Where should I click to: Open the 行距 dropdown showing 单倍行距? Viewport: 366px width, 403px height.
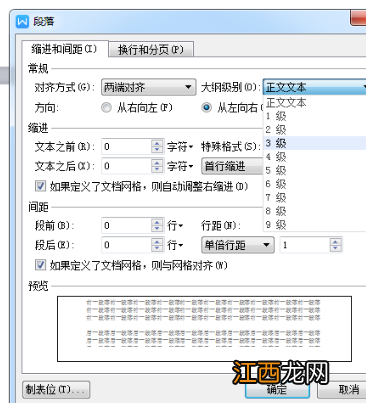(238, 245)
